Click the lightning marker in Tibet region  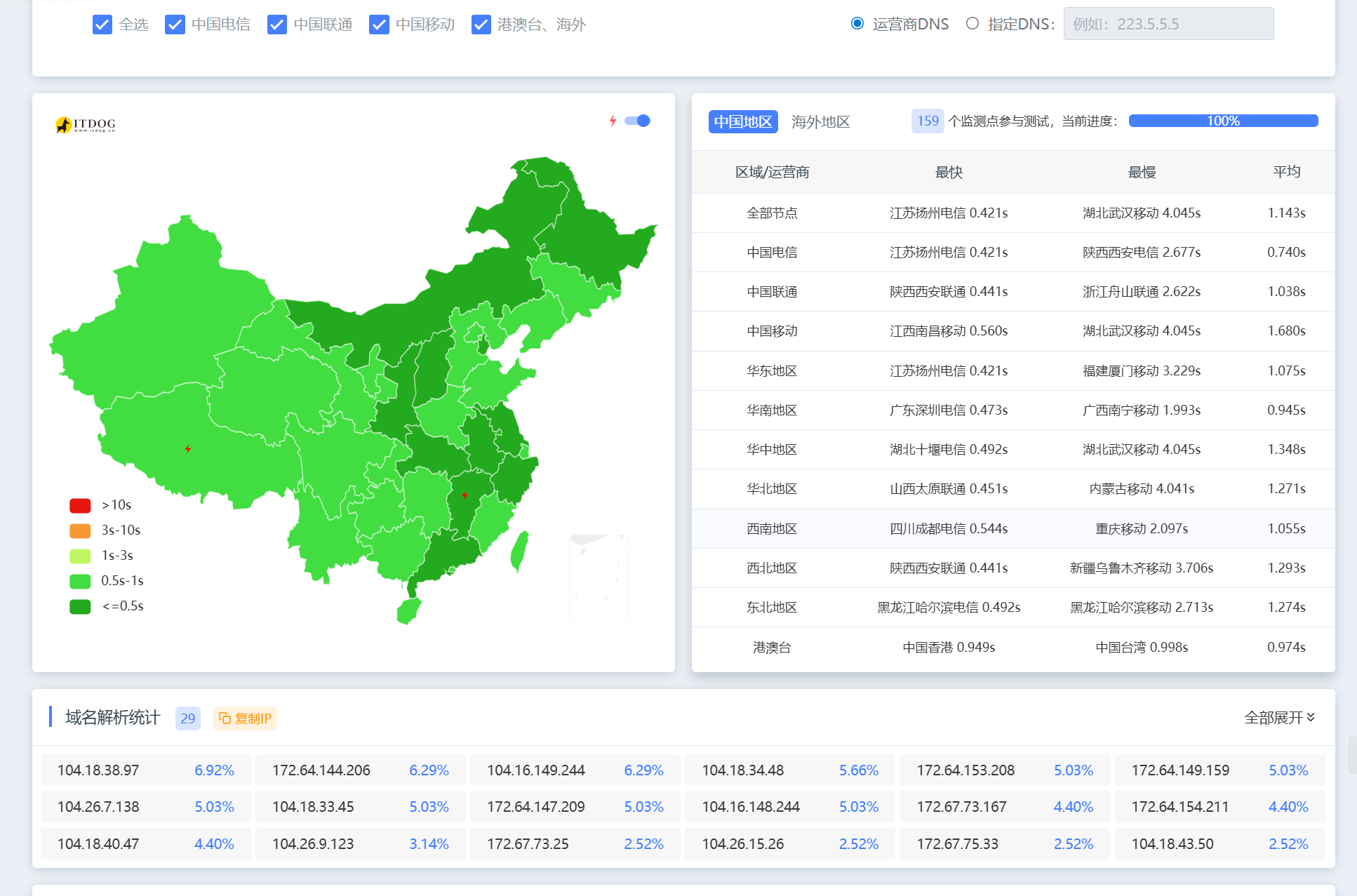tap(188, 449)
